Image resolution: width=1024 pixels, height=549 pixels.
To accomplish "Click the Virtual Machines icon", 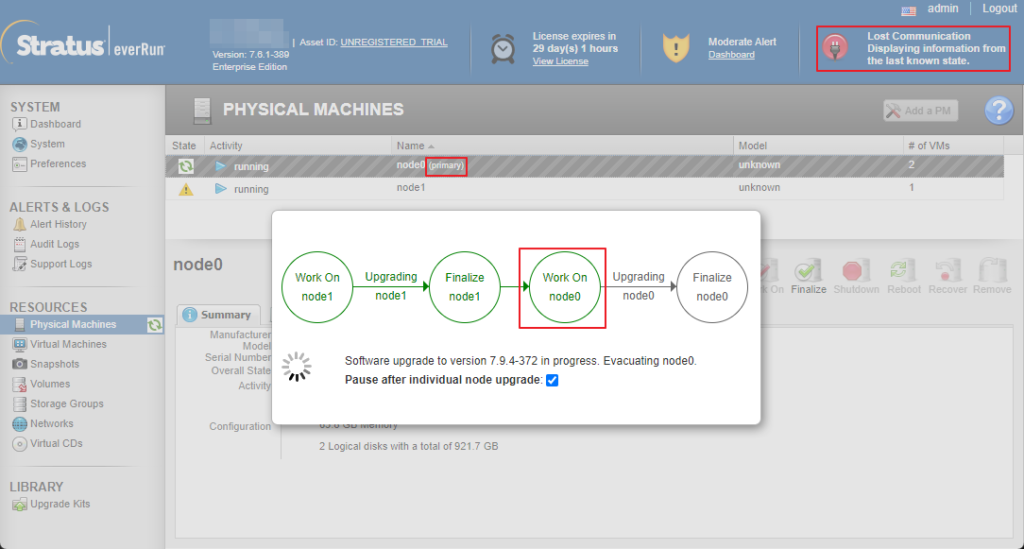I will point(20,344).
